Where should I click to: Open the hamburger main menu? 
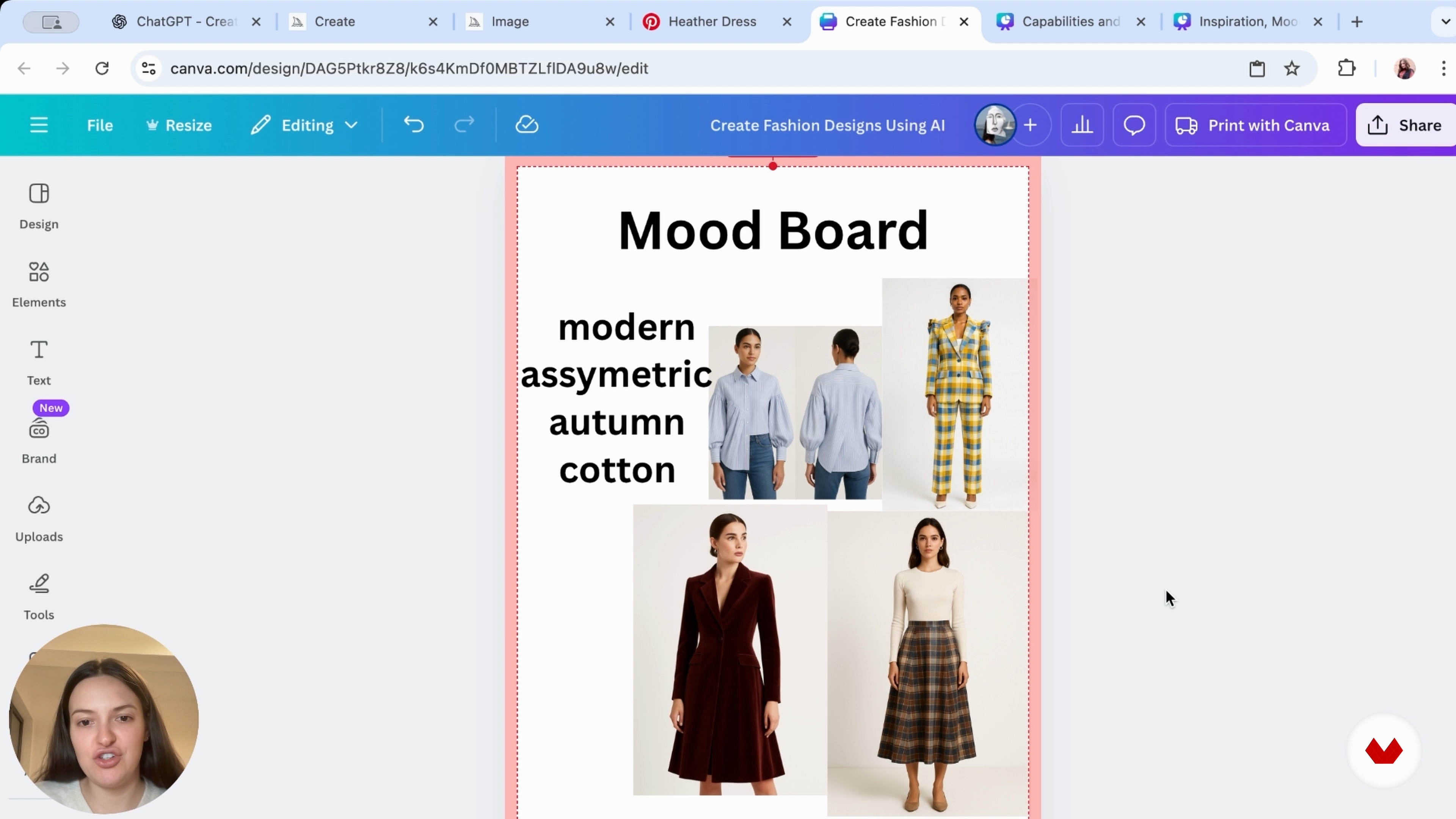39,125
